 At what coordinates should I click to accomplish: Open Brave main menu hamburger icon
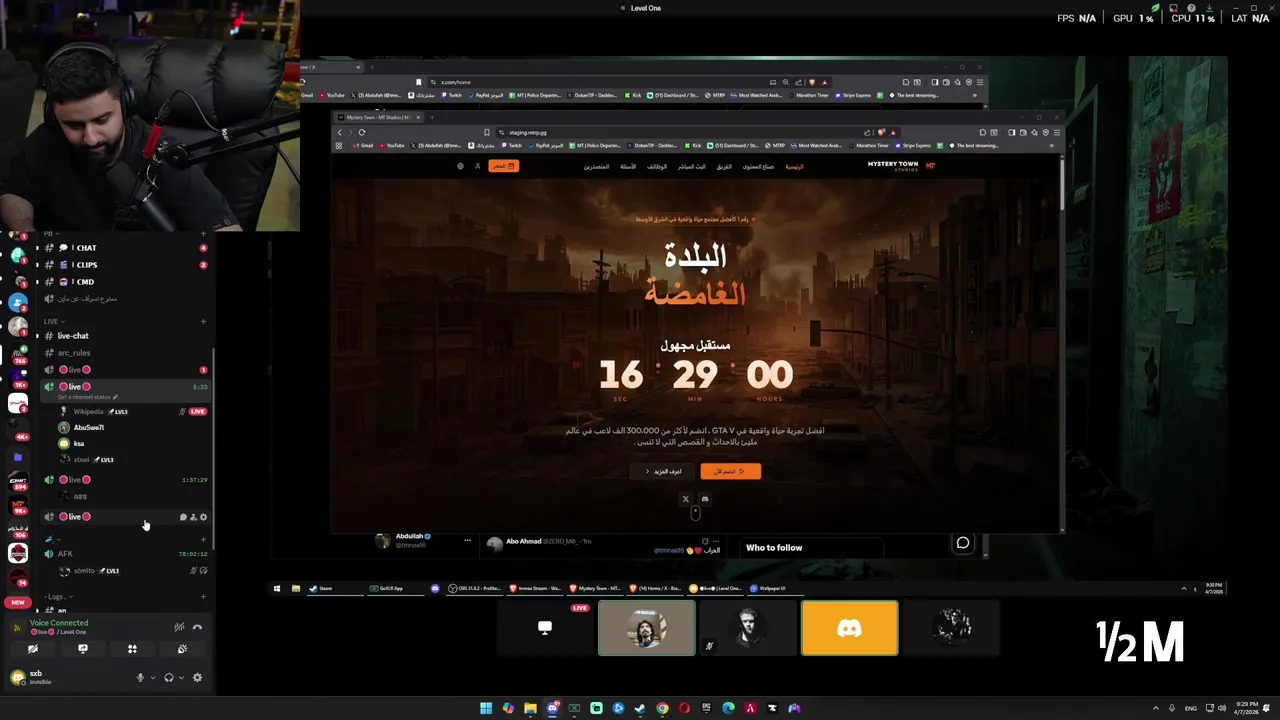click(x=1058, y=132)
